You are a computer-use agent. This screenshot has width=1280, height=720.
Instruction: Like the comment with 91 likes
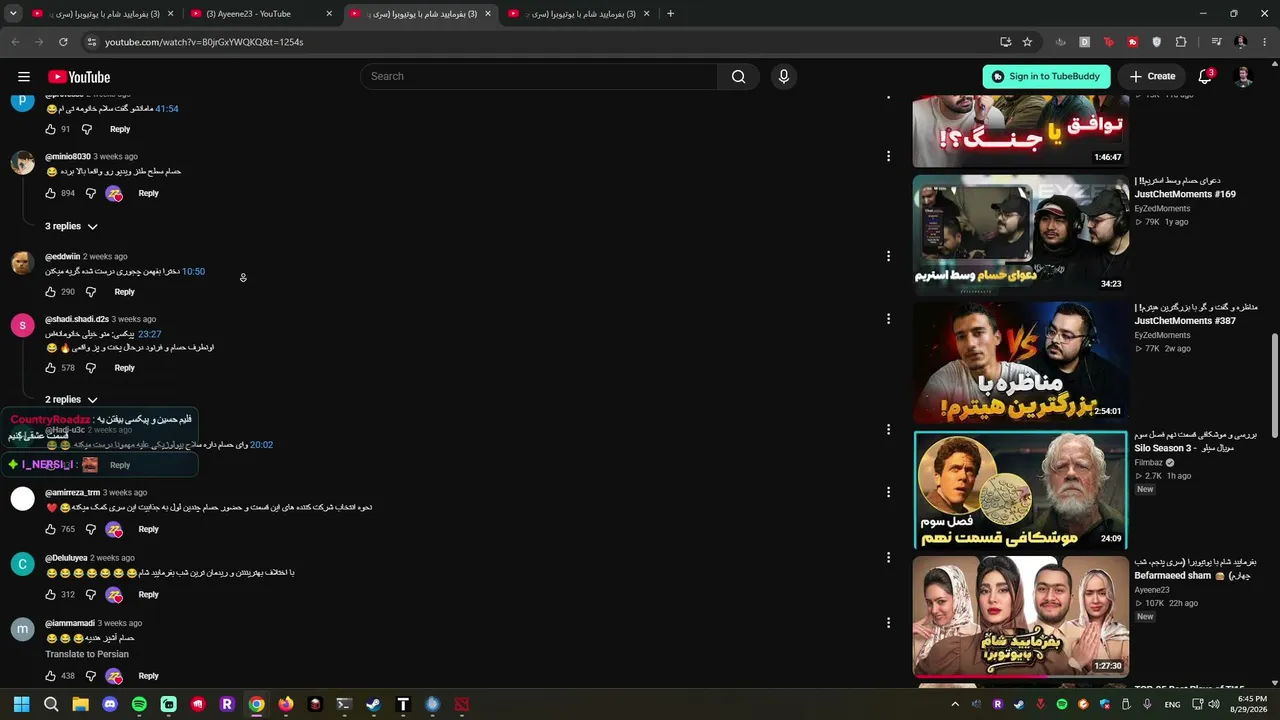(x=51, y=129)
